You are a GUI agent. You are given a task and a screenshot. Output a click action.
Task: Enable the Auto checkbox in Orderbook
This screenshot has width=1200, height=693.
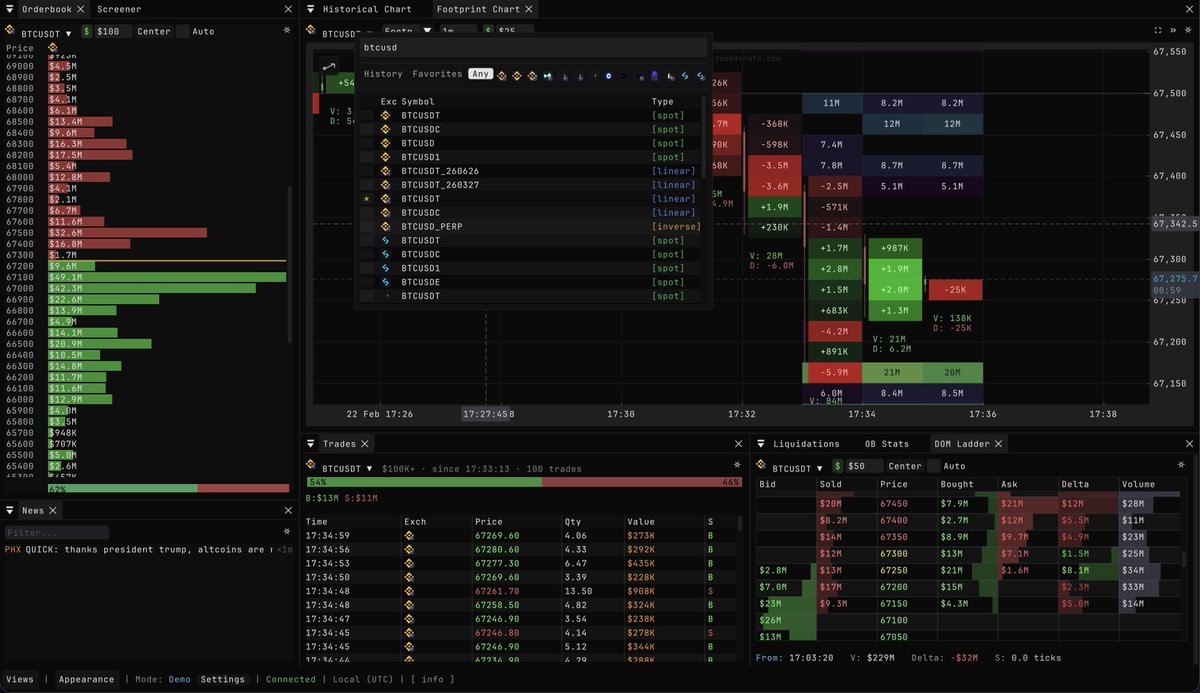pyautogui.click(x=183, y=31)
